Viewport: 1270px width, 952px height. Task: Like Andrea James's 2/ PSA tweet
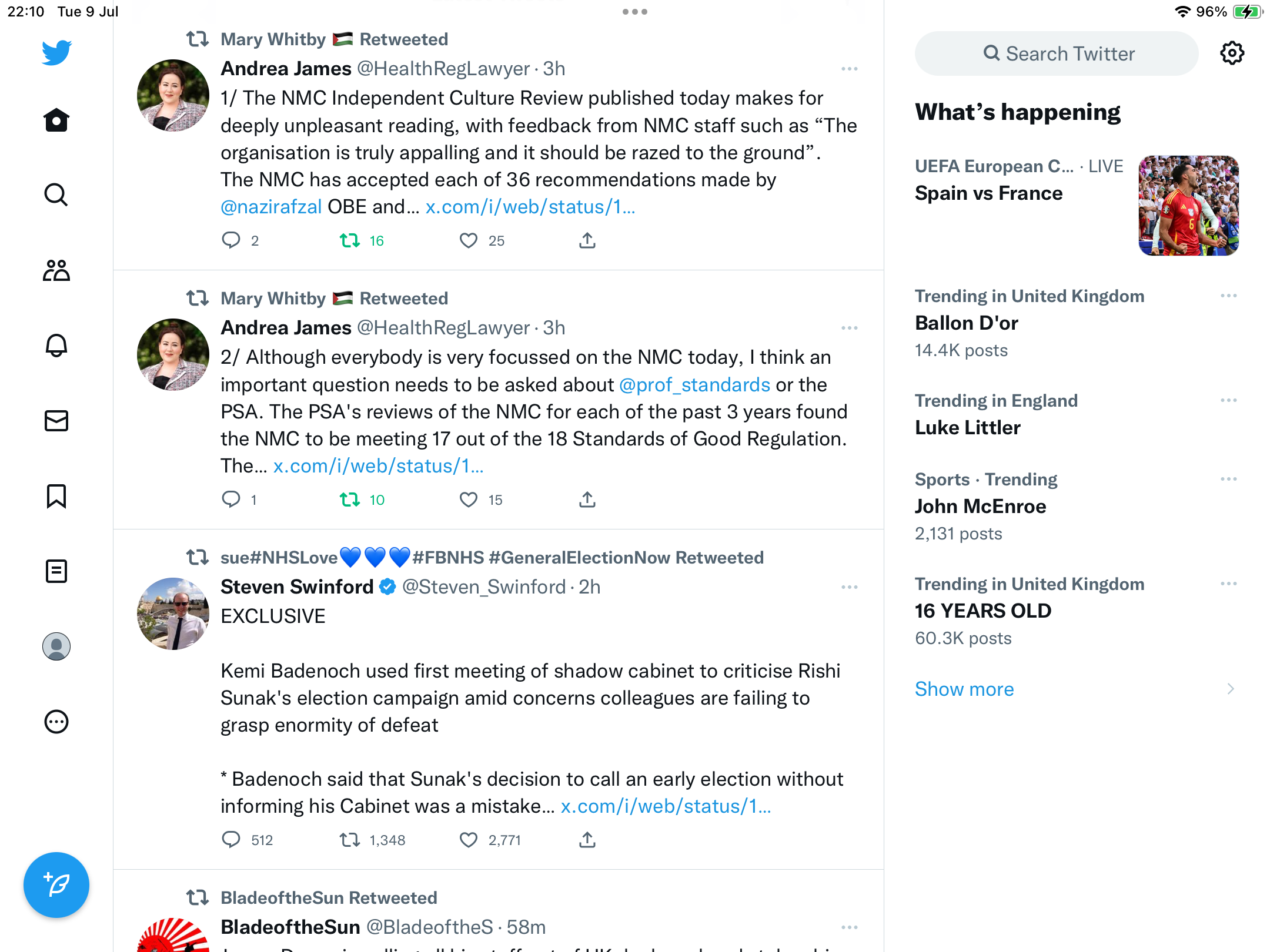[469, 500]
